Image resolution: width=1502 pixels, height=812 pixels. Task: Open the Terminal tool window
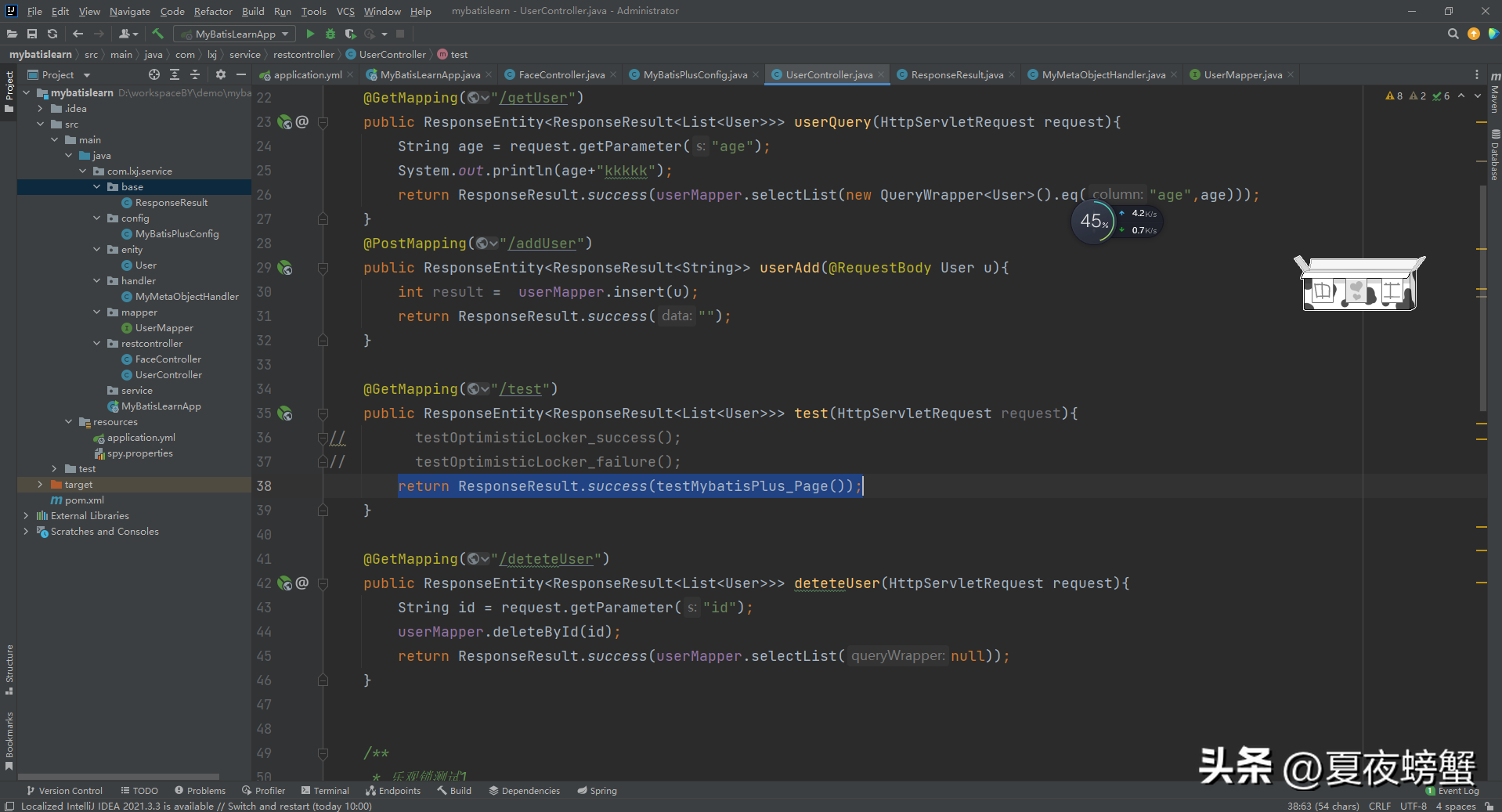click(x=325, y=791)
